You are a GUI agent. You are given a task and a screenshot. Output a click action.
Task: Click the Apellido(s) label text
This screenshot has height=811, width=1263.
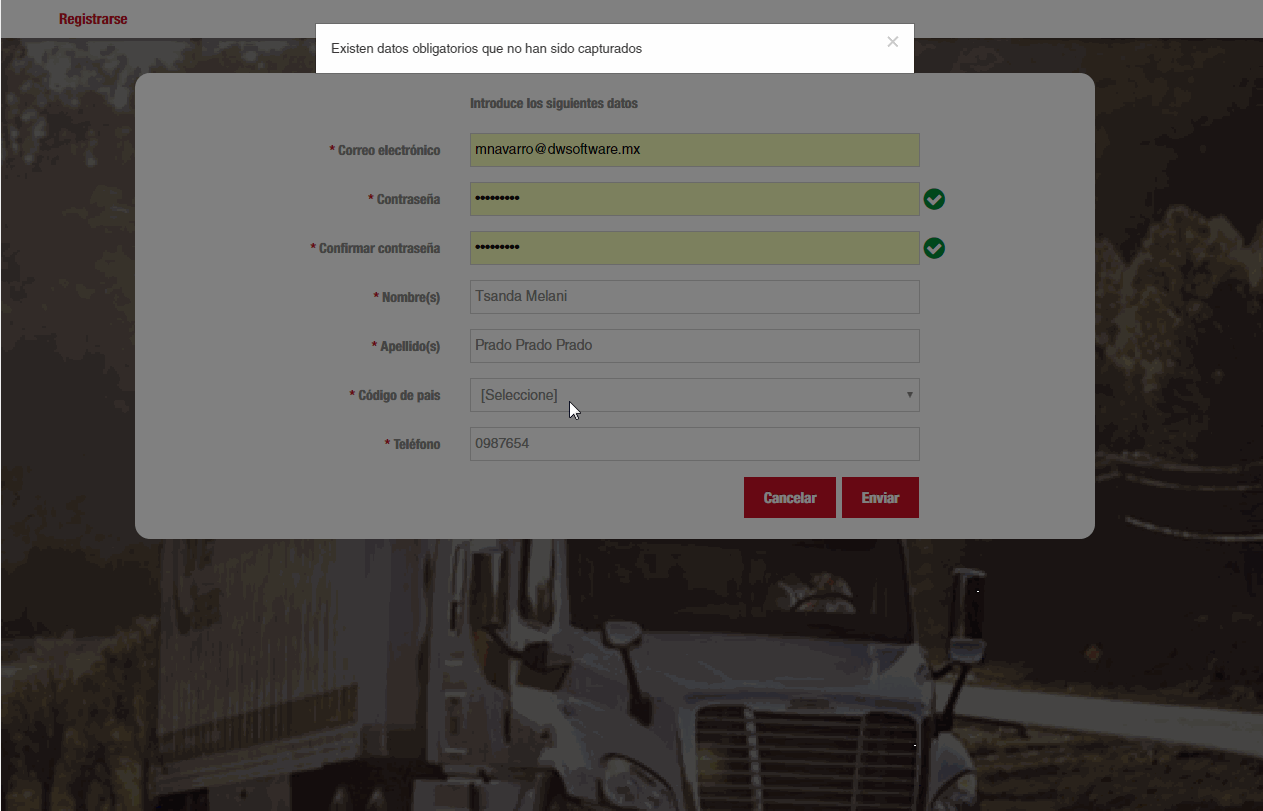tap(409, 346)
